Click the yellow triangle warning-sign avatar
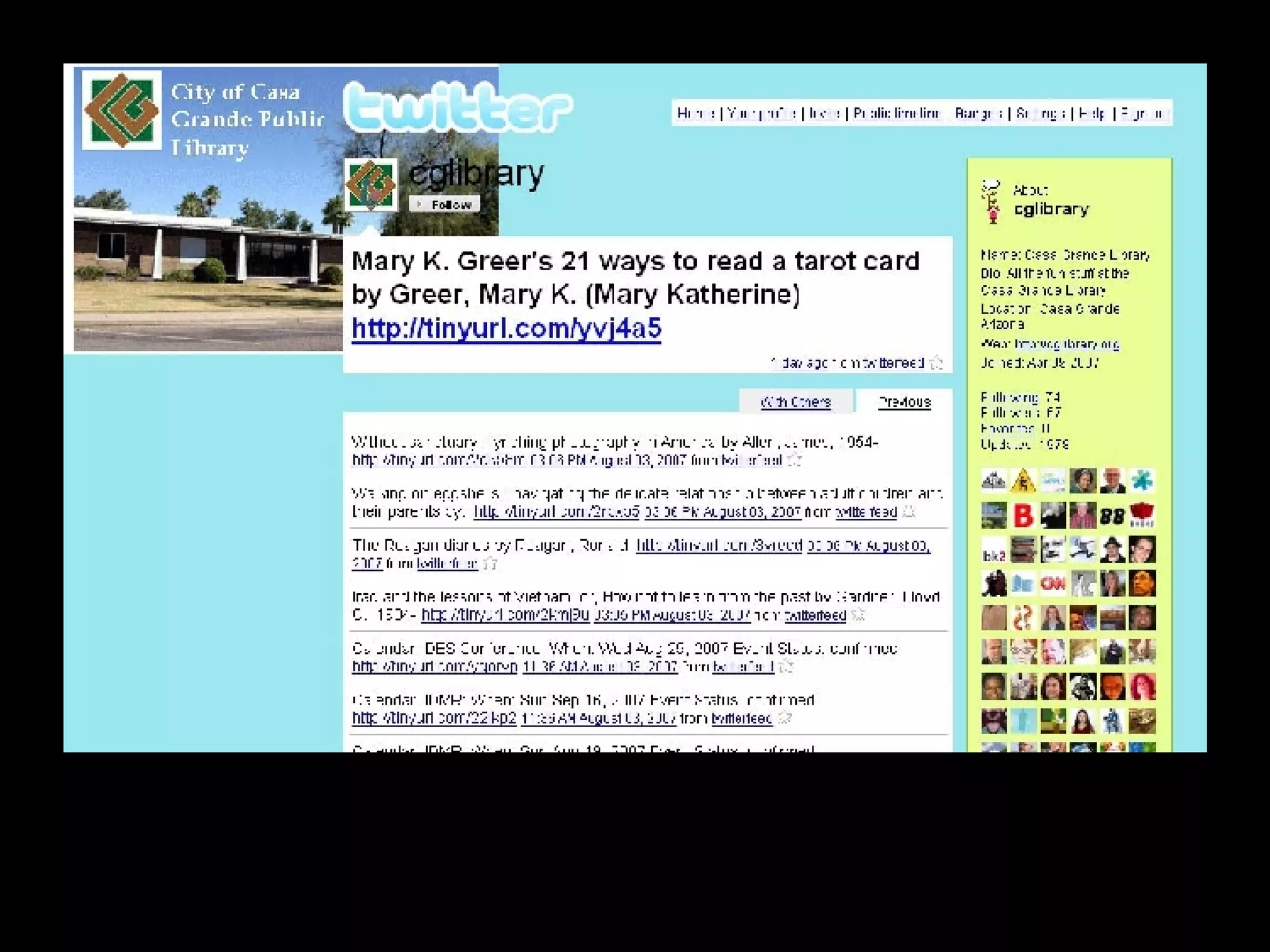 1023,481
